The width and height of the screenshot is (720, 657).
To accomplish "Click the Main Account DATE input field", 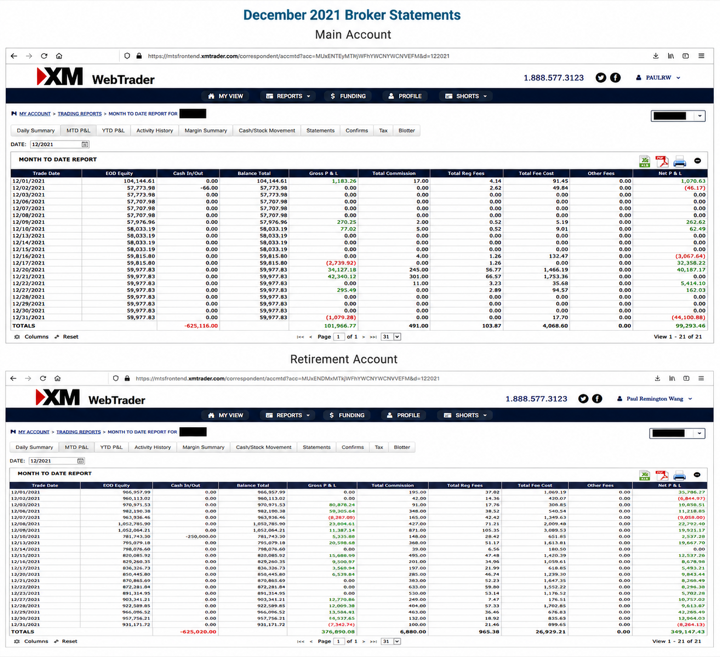I will [x=56, y=144].
